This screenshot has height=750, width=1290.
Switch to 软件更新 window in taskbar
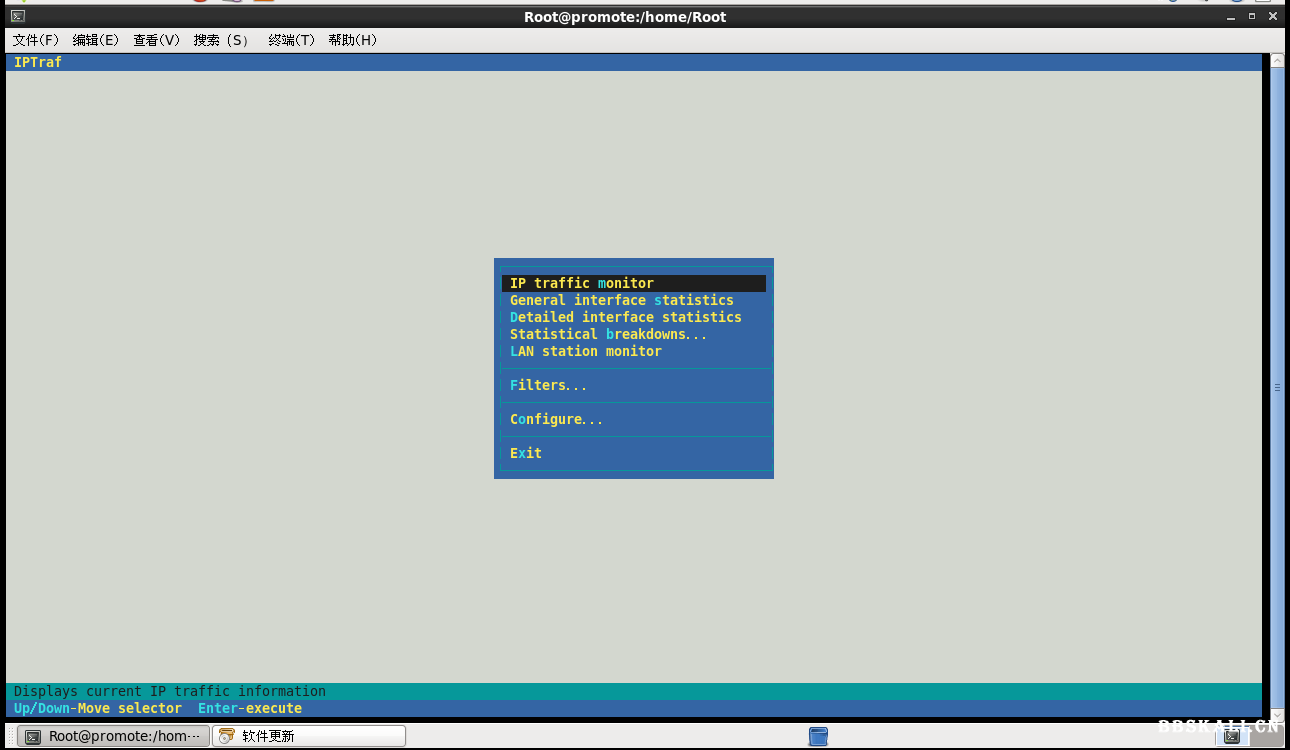[308, 736]
